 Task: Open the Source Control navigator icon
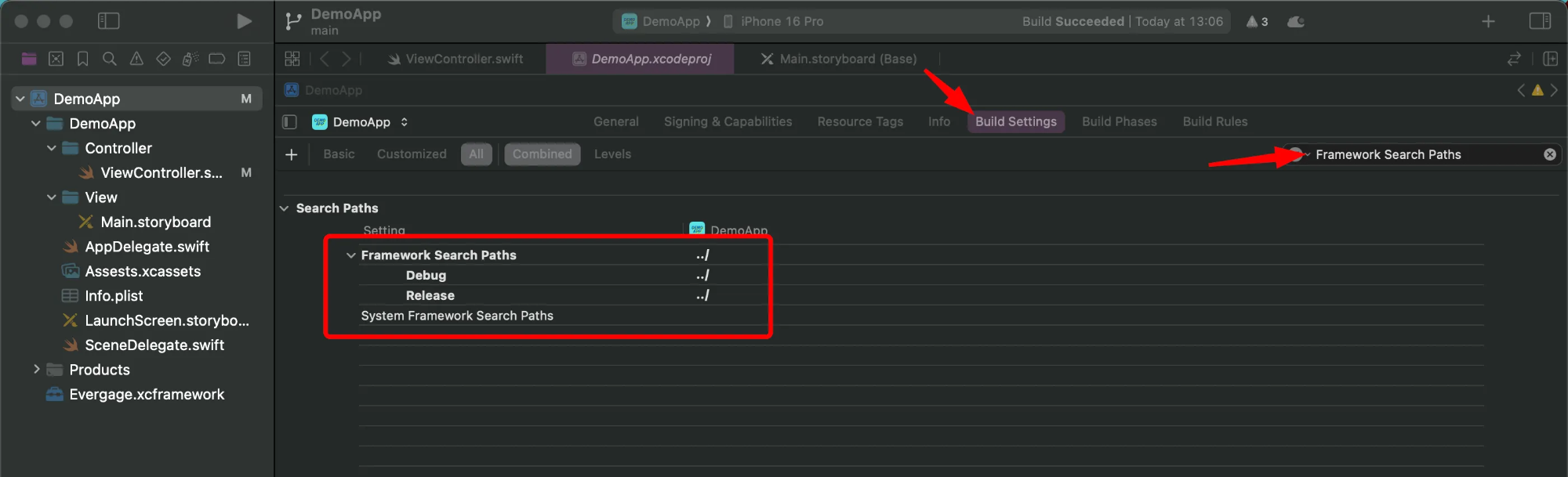pyautogui.click(x=56, y=59)
